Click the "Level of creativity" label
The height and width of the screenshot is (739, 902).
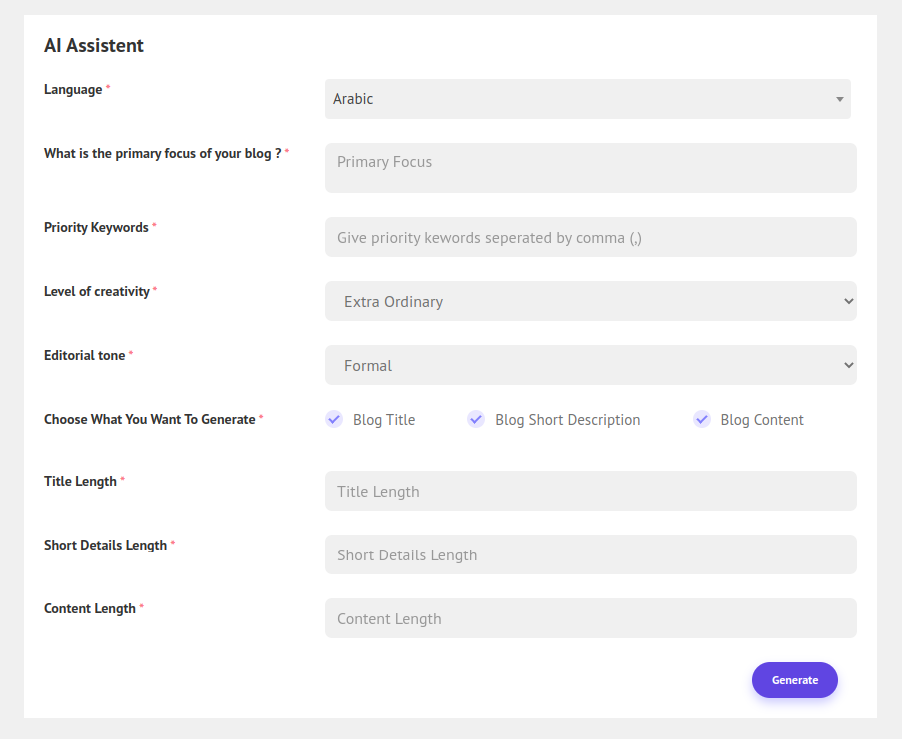97,292
